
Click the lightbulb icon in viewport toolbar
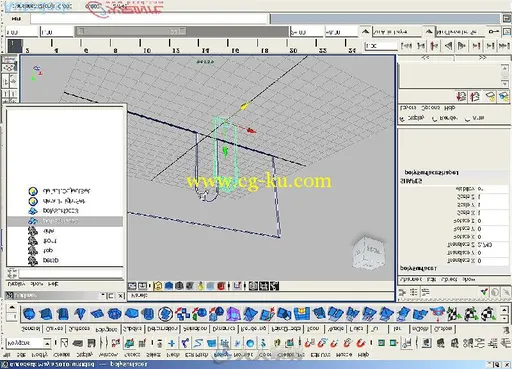pos(200,286)
